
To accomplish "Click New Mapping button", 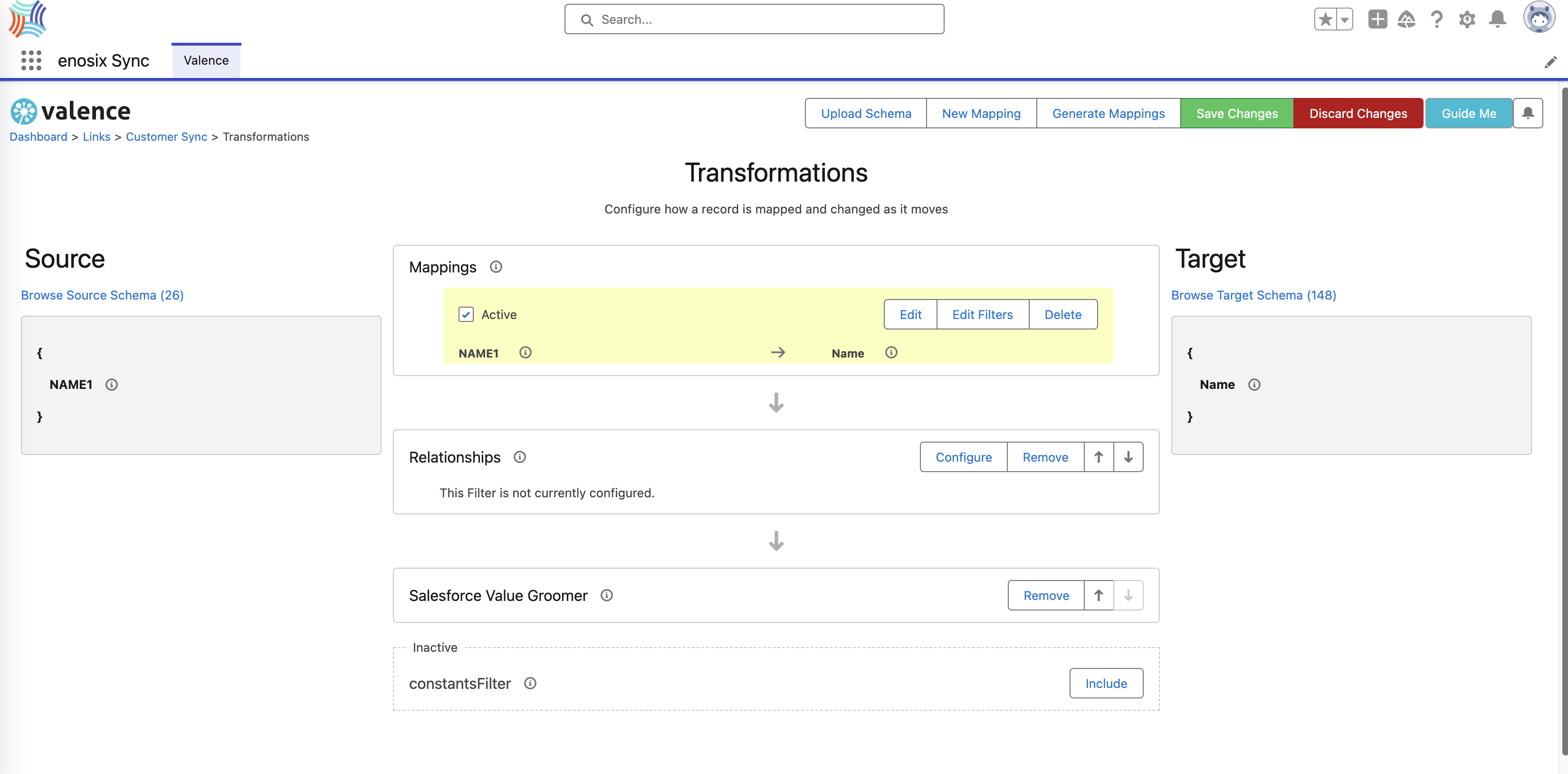I will pyautogui.click(x=981, y=113).
